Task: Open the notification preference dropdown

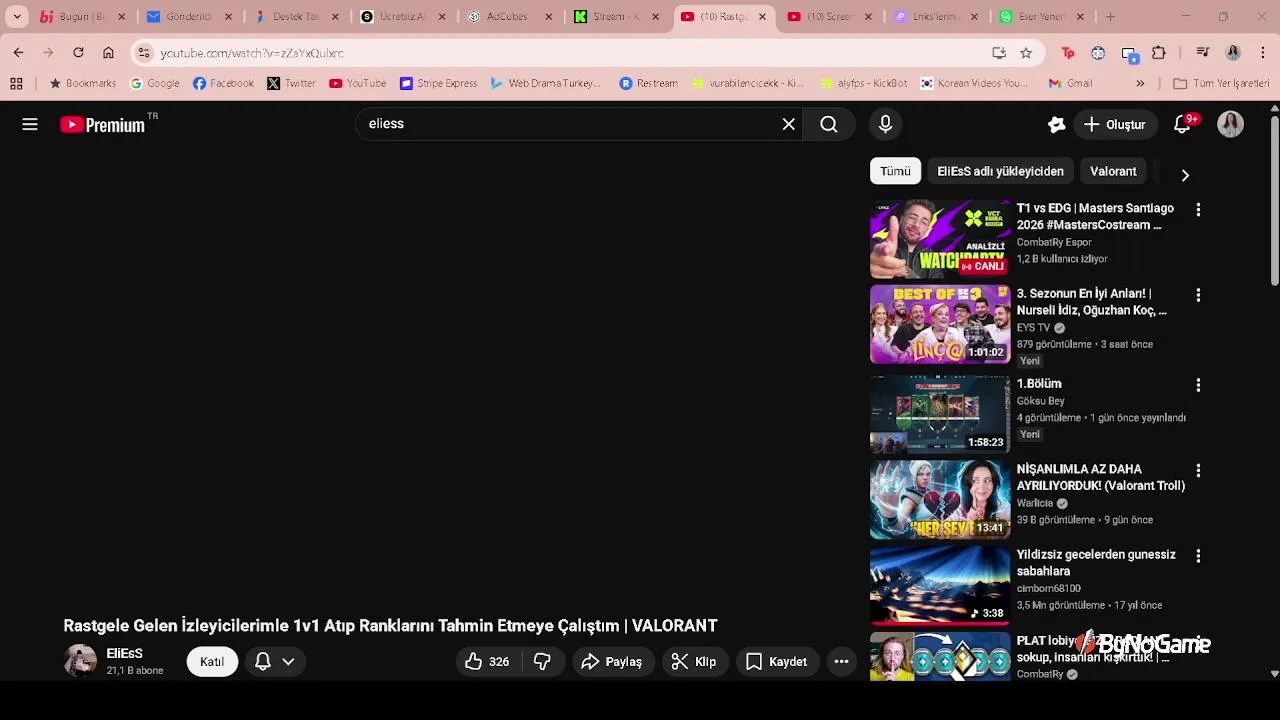Action: (x=274, y=661)
